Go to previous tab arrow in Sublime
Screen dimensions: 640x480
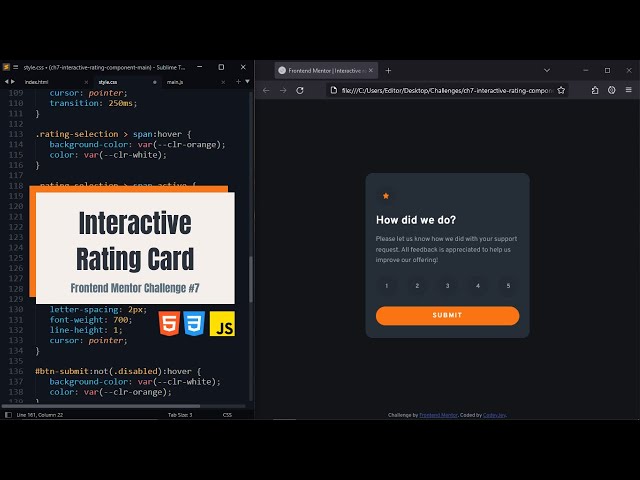coord(6,82)
